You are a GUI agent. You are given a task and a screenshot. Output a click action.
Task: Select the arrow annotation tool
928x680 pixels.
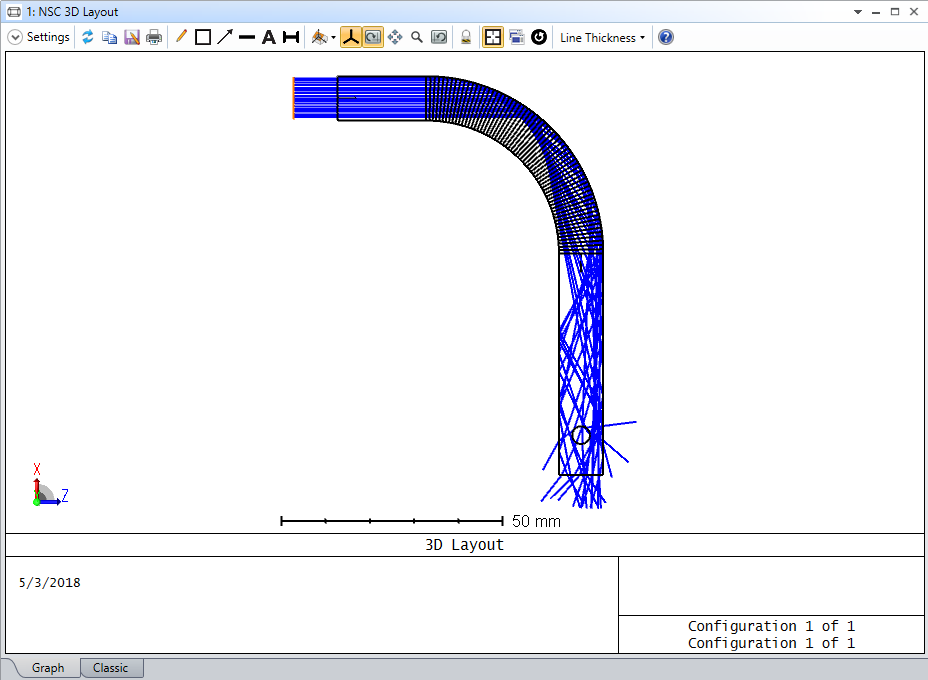click(x=225, y=37)
